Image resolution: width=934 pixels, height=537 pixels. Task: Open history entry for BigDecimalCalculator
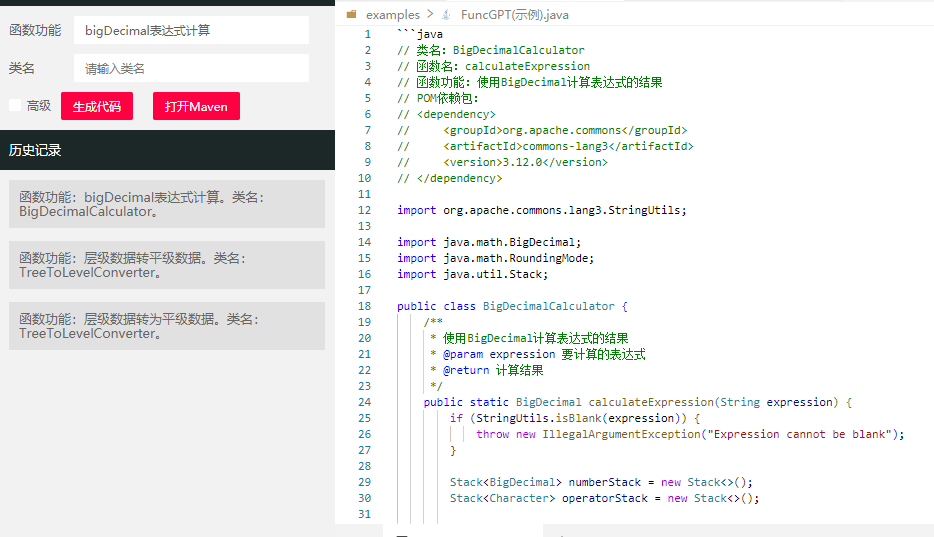167,204
